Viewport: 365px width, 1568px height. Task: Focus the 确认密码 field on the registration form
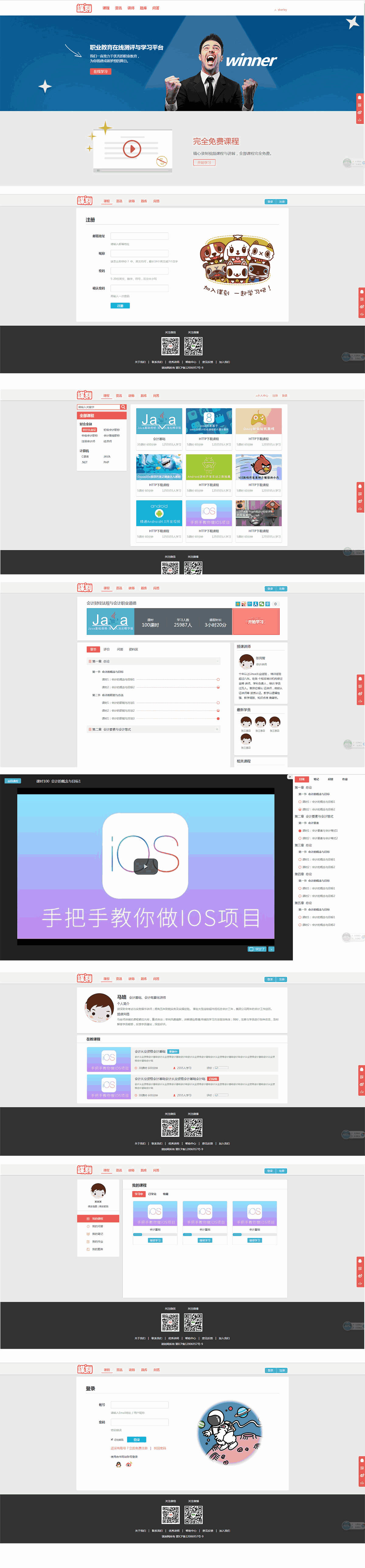click(139, 288)
